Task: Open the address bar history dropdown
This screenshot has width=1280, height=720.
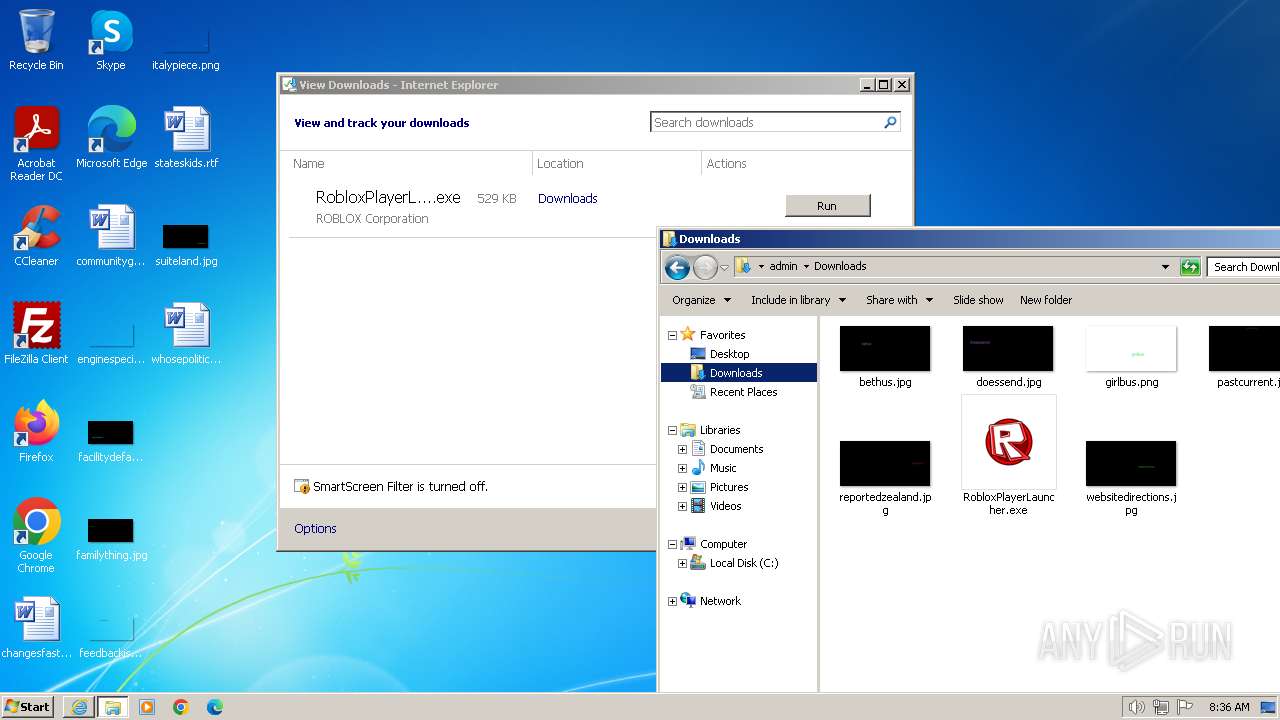Action: pos(1165,267)
